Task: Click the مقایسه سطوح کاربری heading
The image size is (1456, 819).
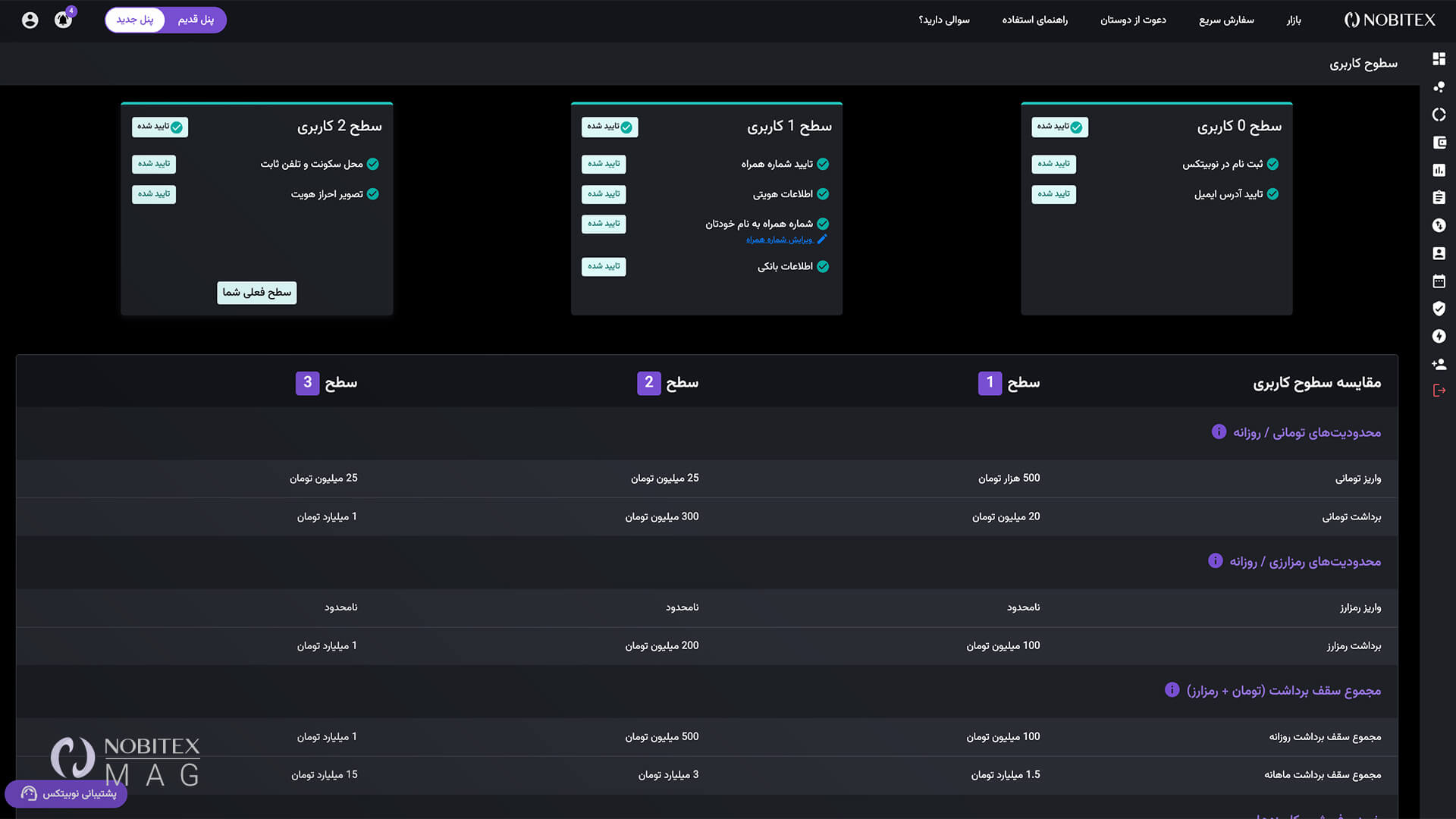Action: point(1317,383)
